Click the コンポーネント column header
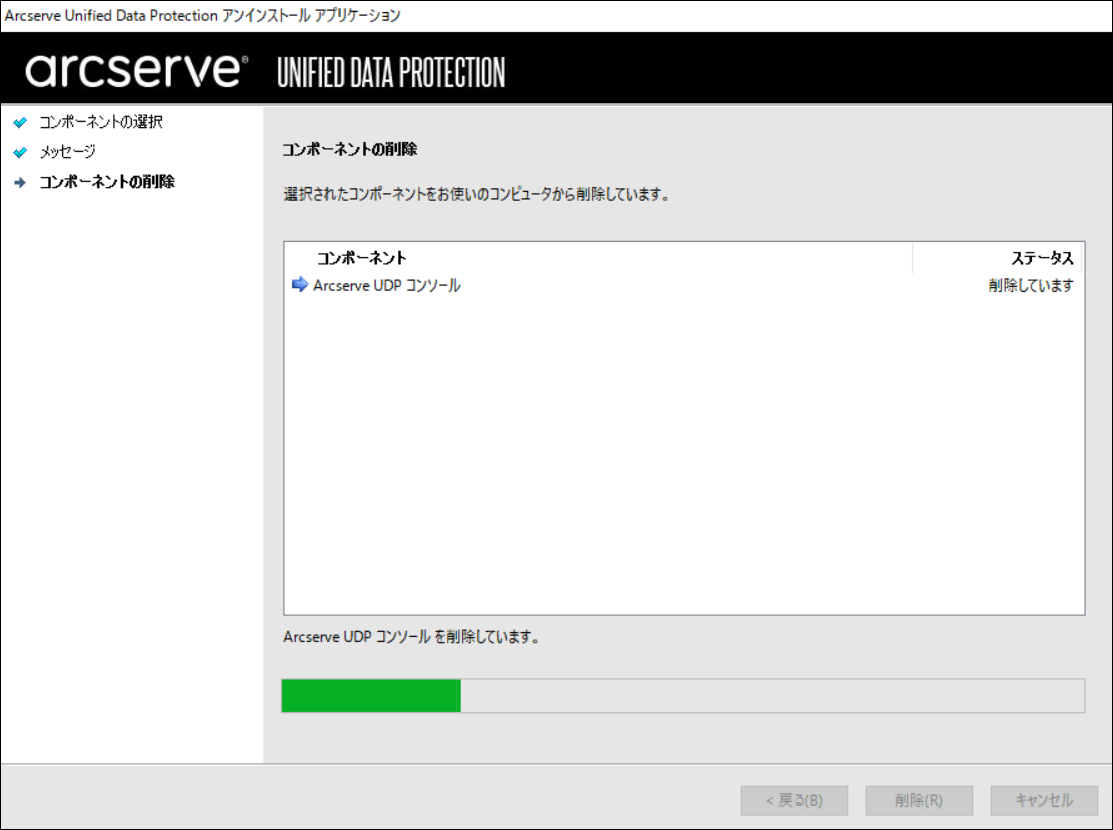The width and height of the screenshot is (1113, 830). point(598,258)
